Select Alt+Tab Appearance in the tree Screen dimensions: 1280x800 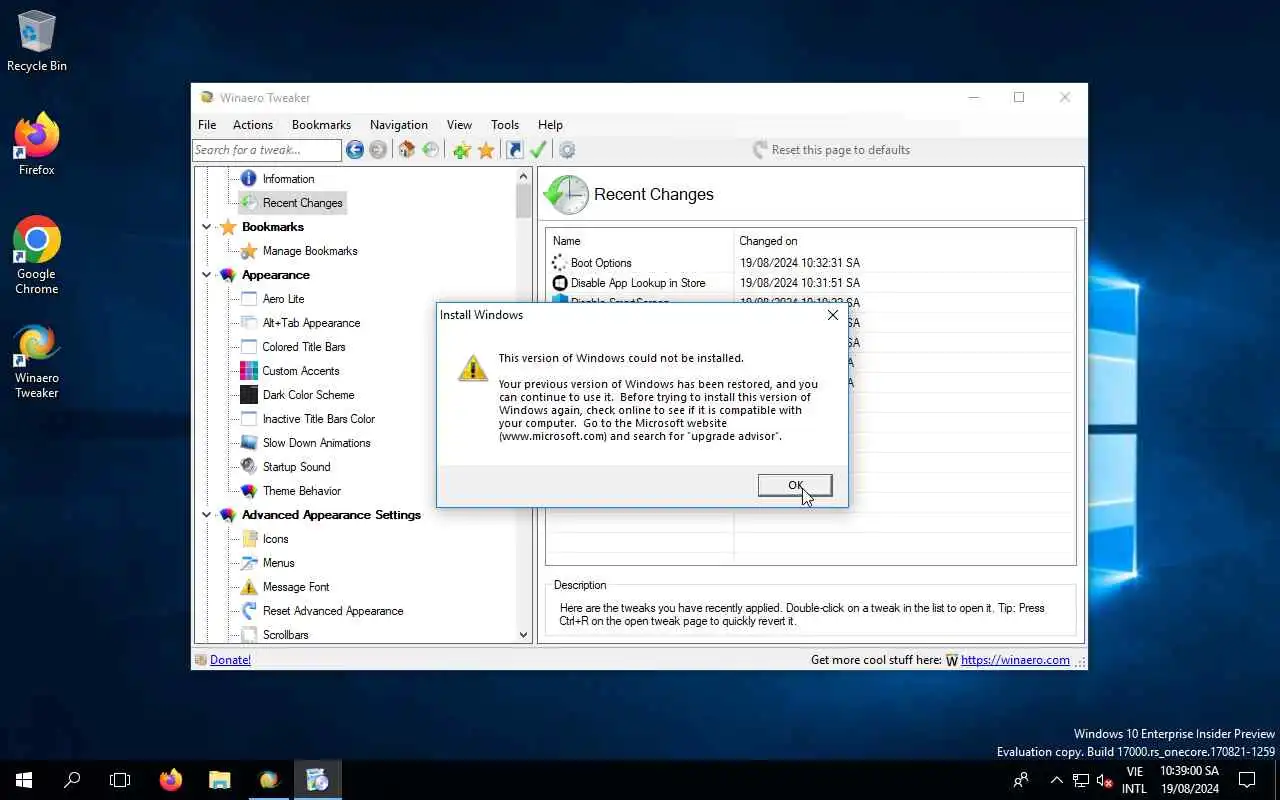point(311,323)
